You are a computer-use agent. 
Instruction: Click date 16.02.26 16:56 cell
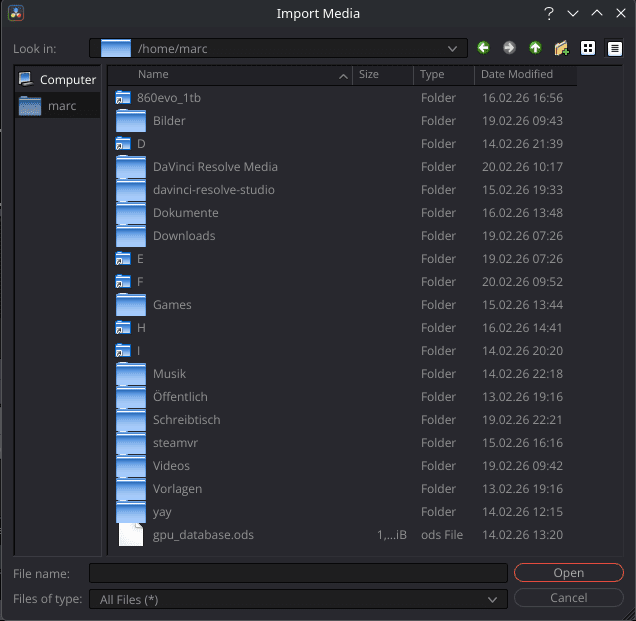point(522,98)
